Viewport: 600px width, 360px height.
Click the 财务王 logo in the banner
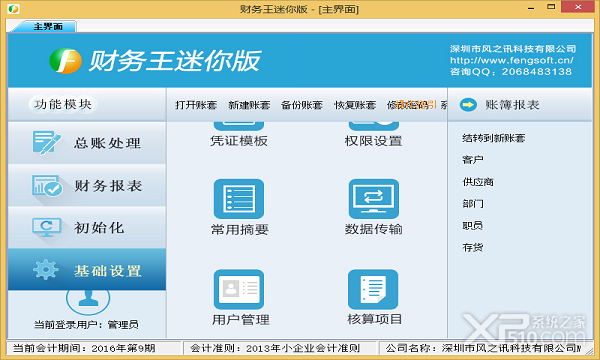coord(65,61)
